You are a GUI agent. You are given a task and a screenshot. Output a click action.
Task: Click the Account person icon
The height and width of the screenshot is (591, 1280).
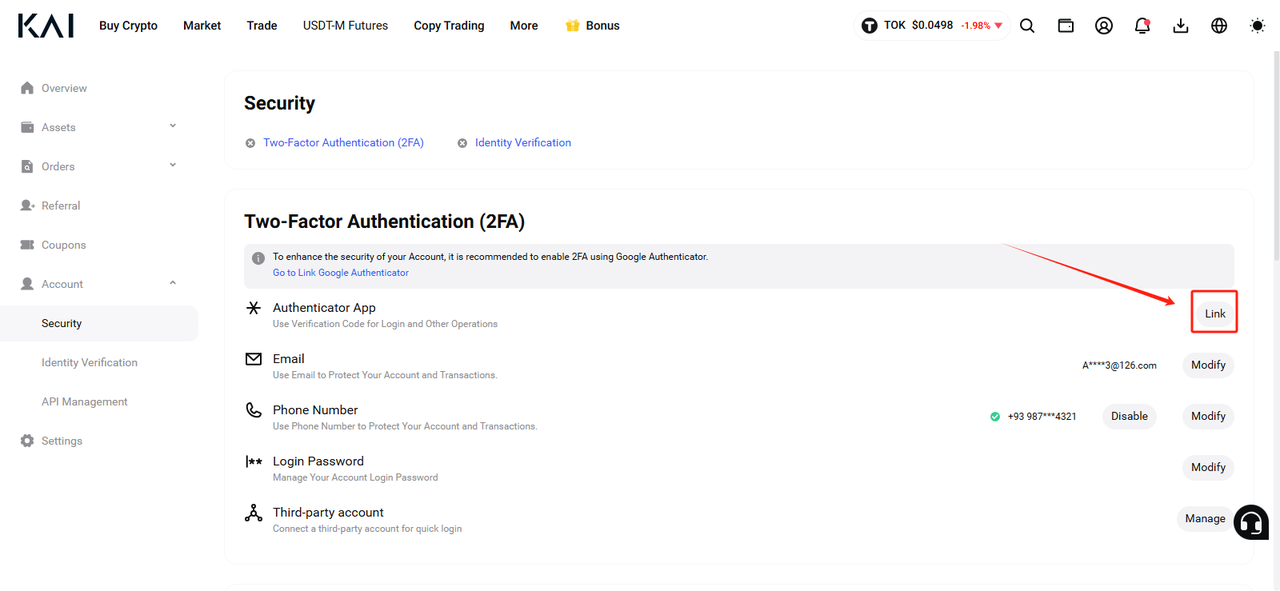(27, 284)
